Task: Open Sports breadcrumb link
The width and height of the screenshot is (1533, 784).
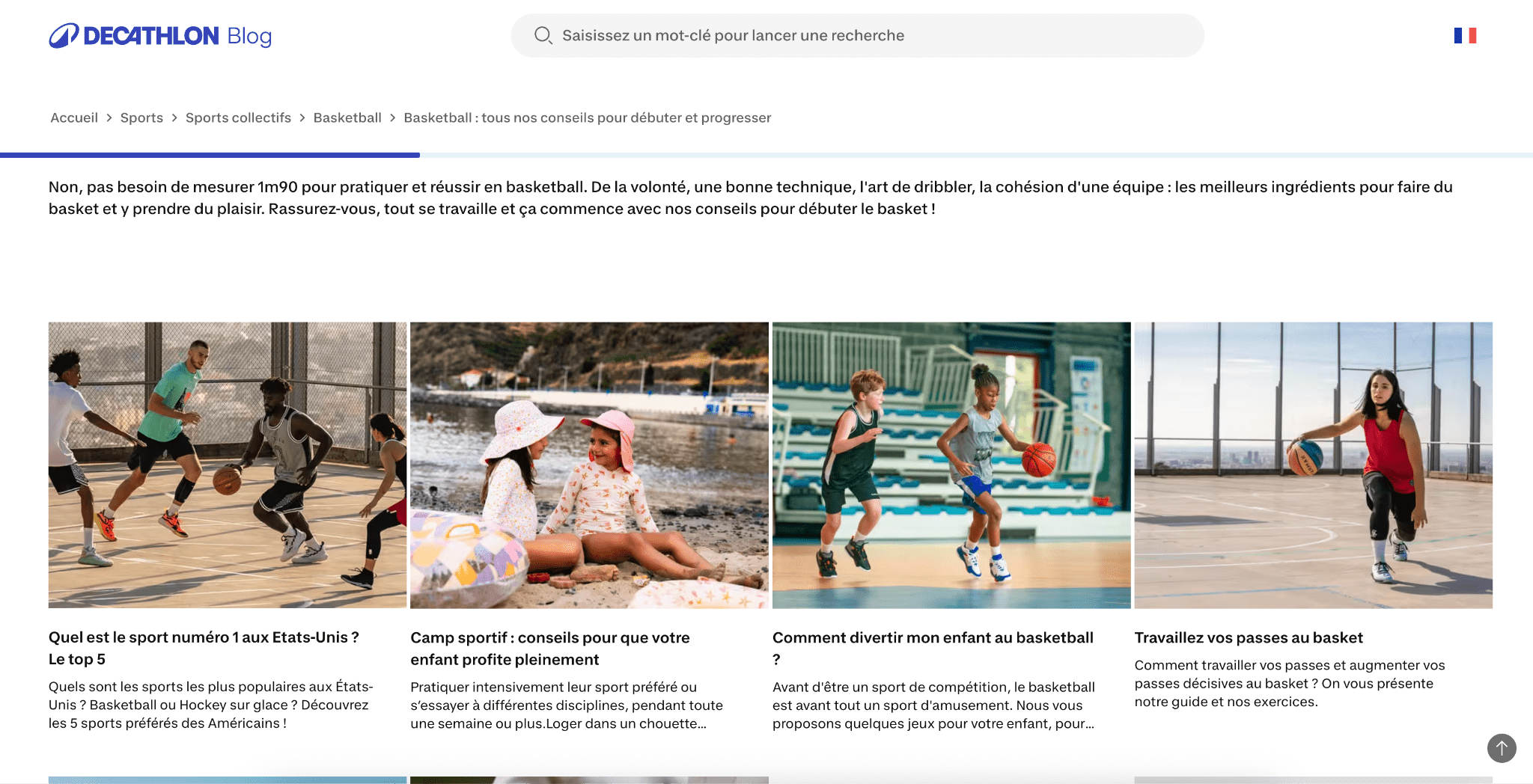Action: point(141,117)
